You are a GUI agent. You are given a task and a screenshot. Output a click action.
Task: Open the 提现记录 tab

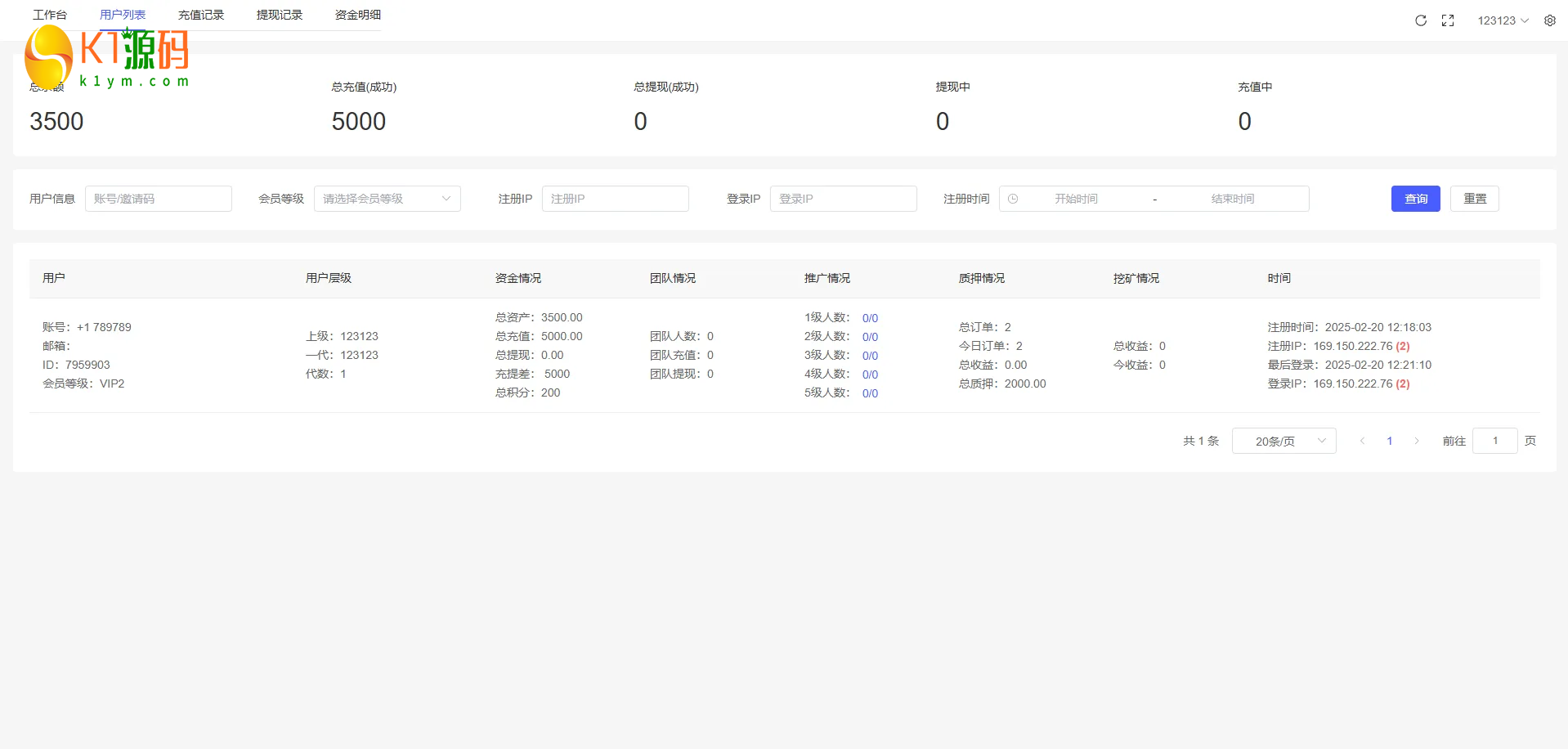click(280, 15)
